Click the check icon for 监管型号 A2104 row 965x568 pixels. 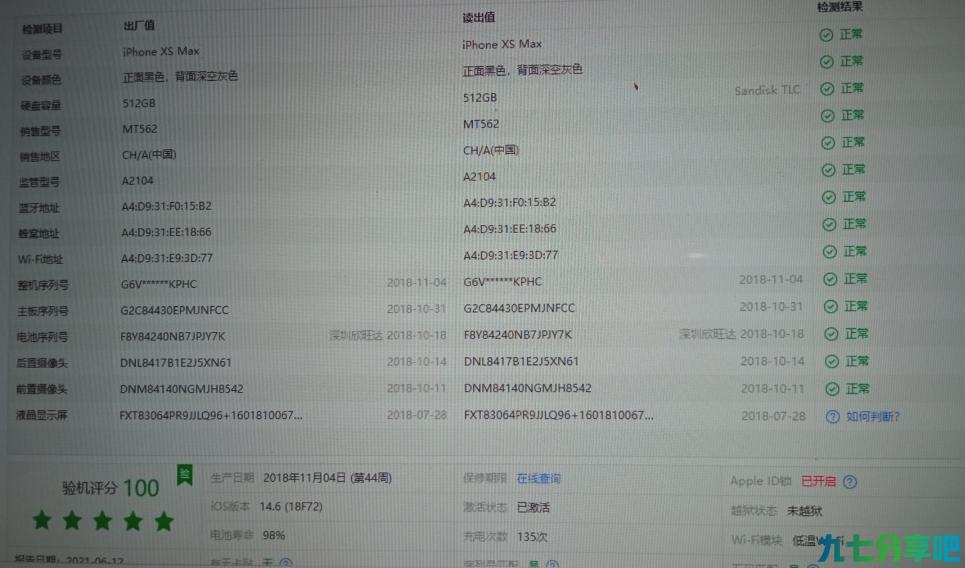pos(828,170)
